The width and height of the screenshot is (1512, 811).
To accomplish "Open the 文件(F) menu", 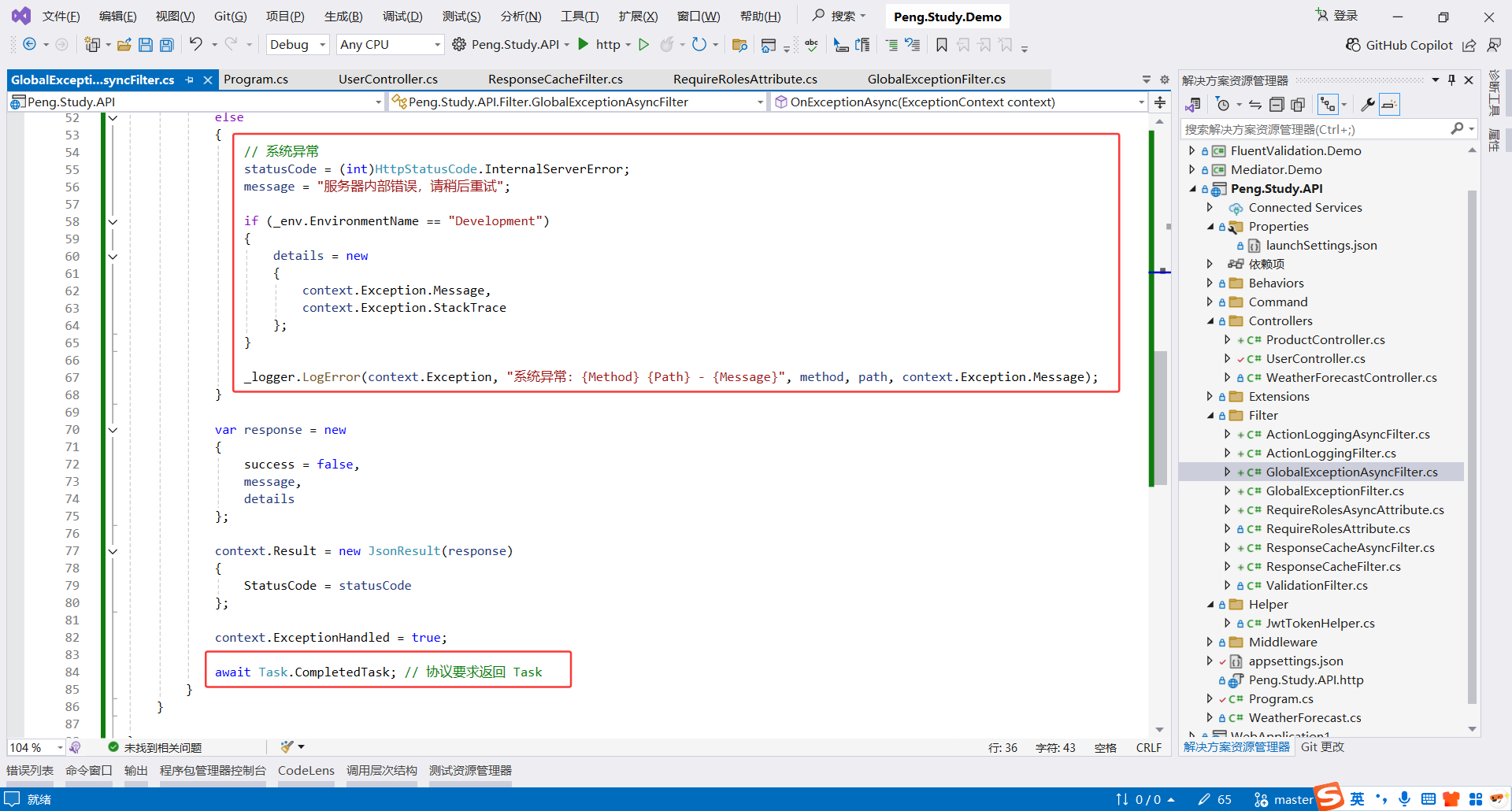I will 61,17.
